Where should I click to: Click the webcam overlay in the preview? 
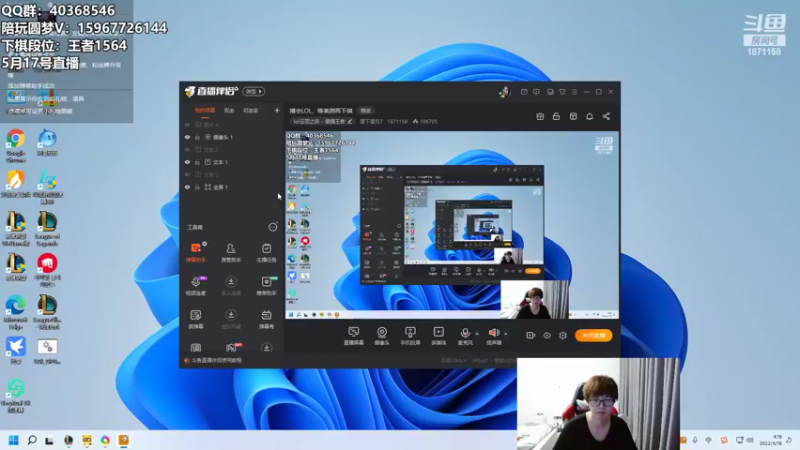[534, 300]
